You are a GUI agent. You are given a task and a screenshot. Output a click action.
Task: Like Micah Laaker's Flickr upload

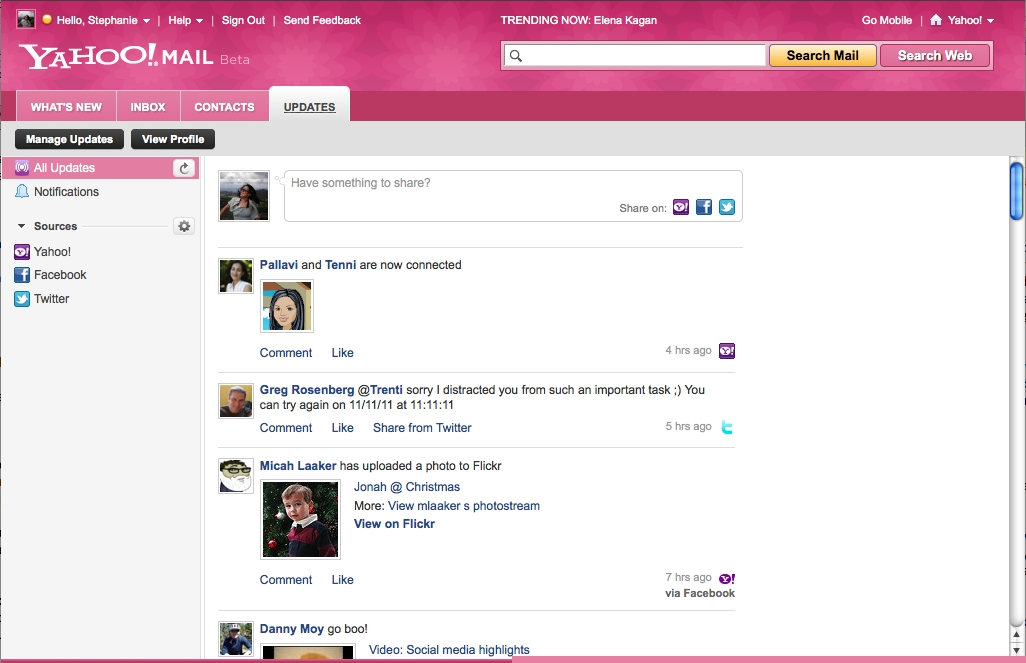(342, 580)
